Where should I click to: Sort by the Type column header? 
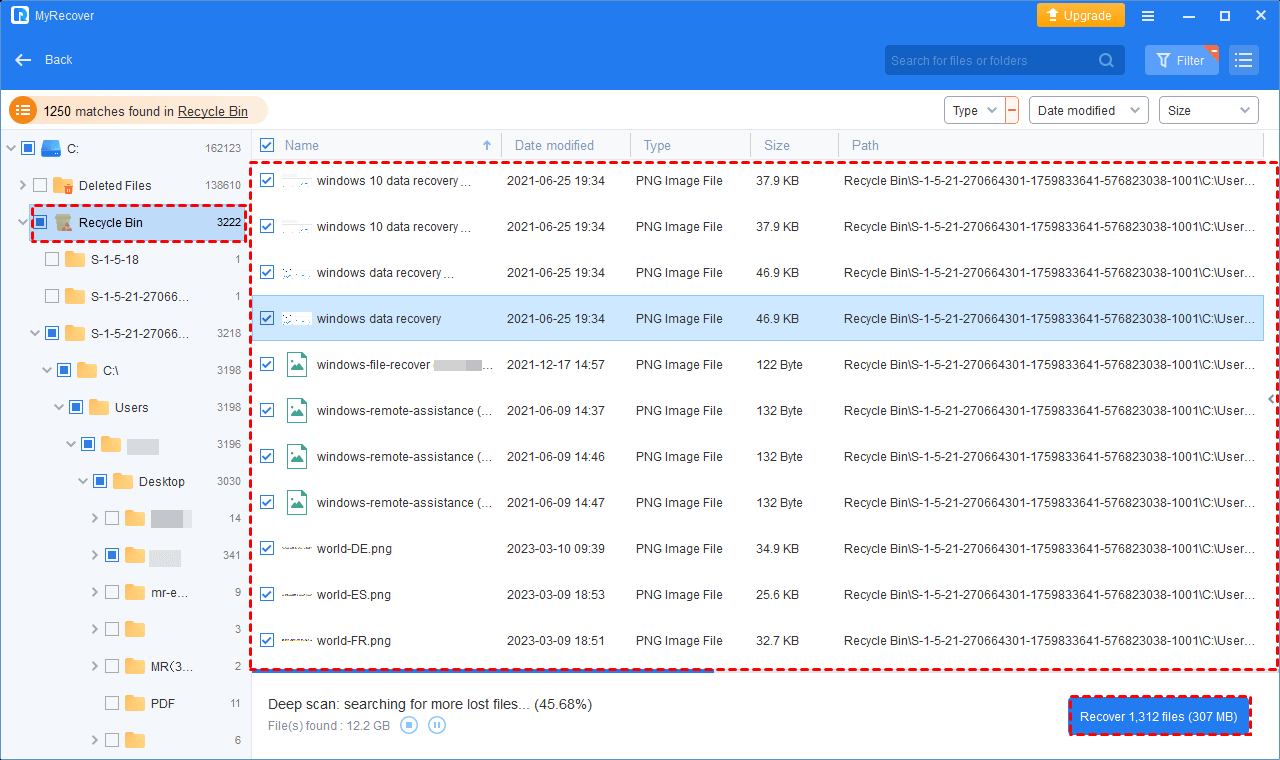tap(657, 145)
